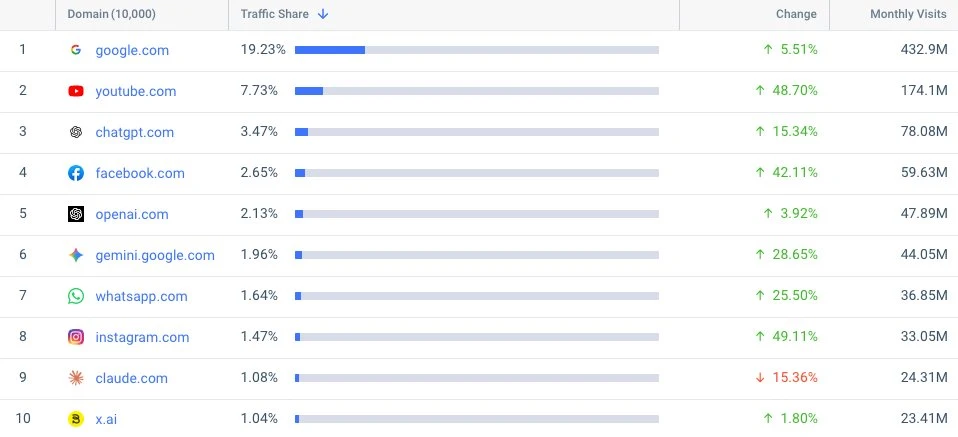Viewport: 958px width, 437px height.
Task: Open the gemini.google.com link
Action: [x=155, y=255]
